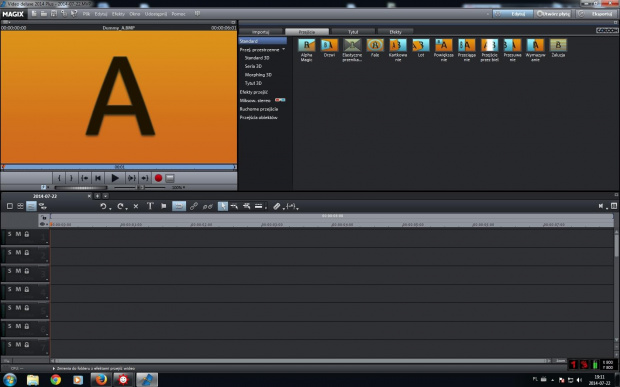This screenshot has width=620, height=387.
Task: Open the Pomoc menu
Action: click(x=178, y=14)
